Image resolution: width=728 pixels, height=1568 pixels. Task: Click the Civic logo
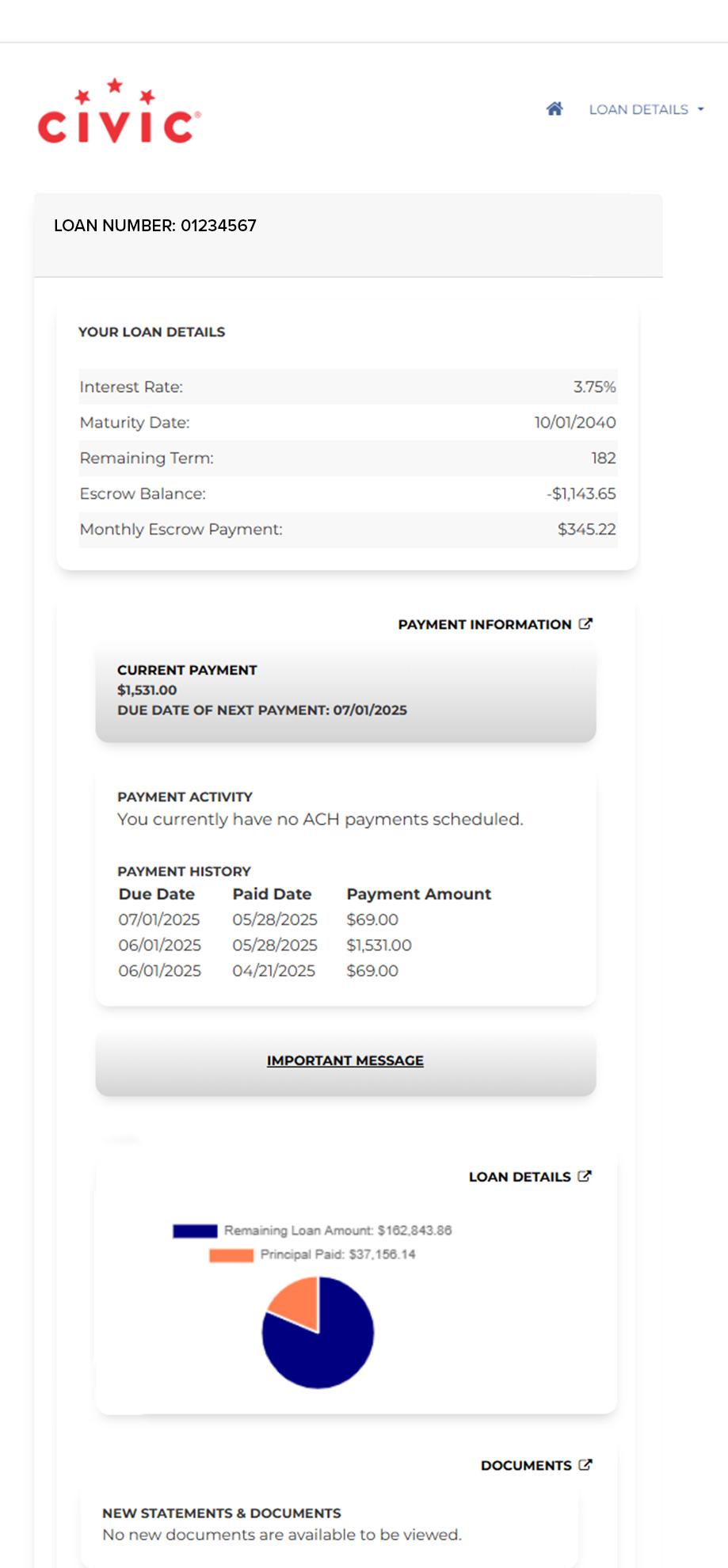119,111
